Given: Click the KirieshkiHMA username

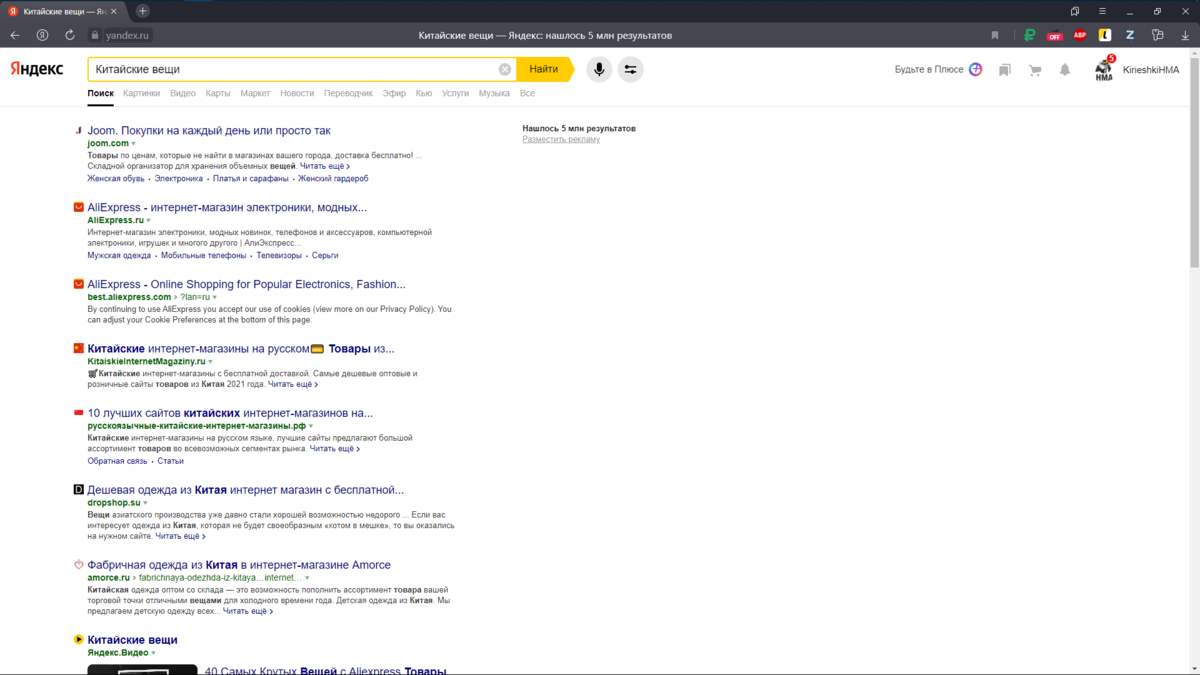Looking at the screenshot, I should coord(1151,70).
